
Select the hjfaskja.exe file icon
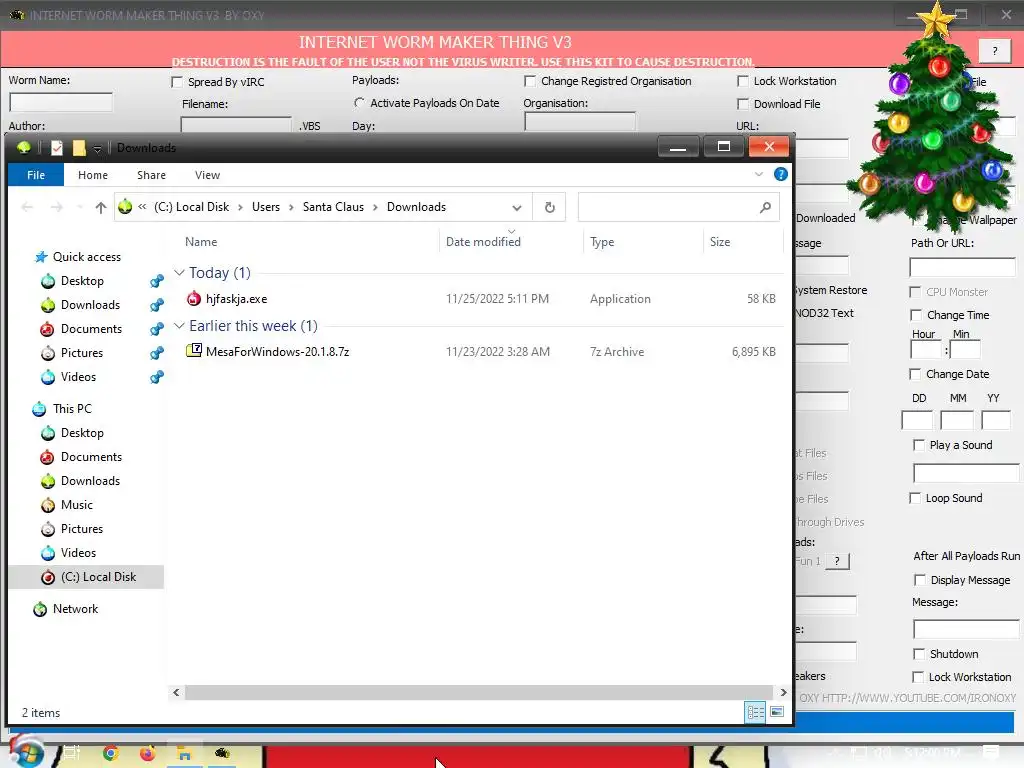(194, 298)
